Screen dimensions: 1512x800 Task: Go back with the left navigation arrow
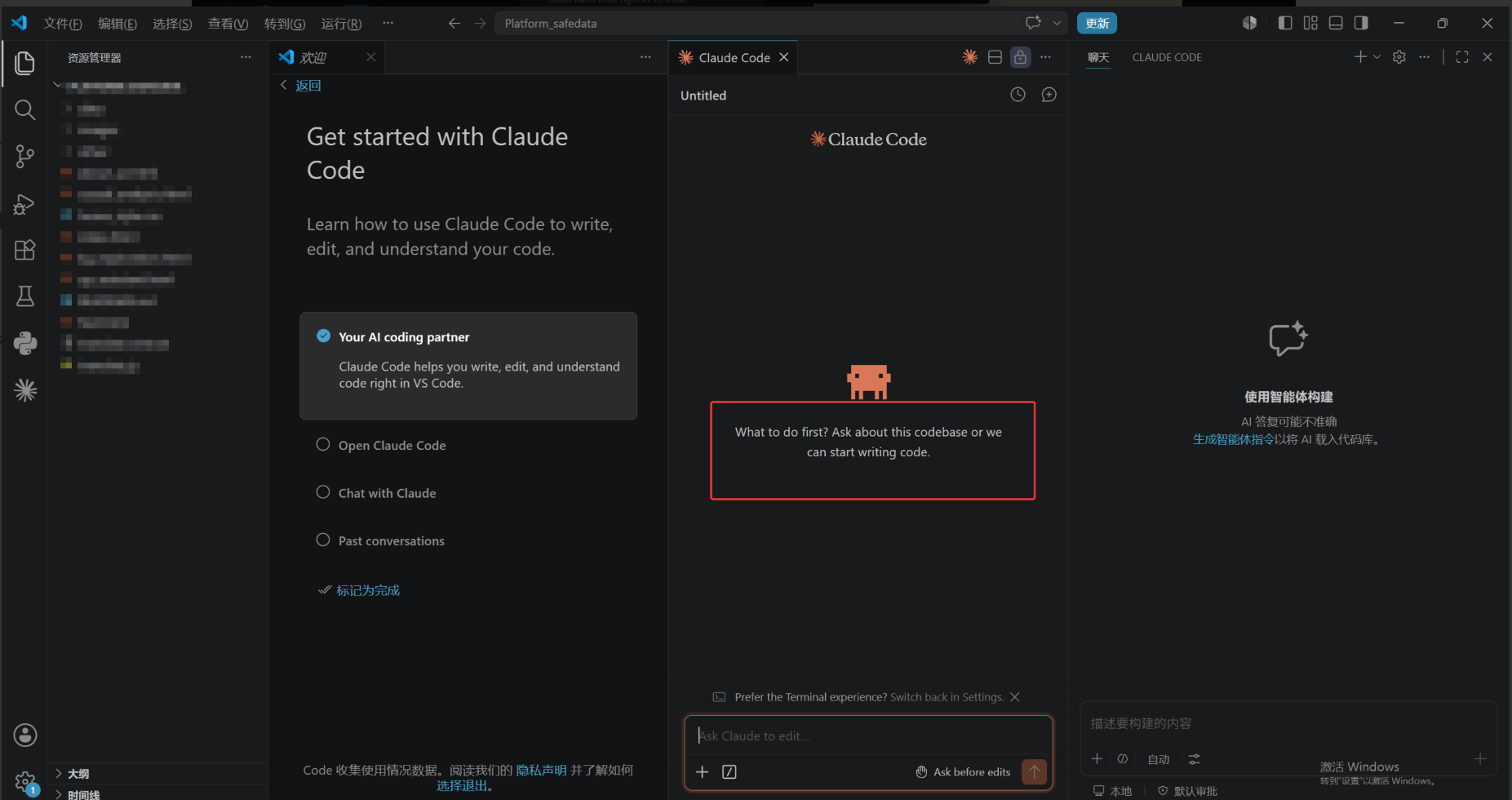tap(454, 24)
